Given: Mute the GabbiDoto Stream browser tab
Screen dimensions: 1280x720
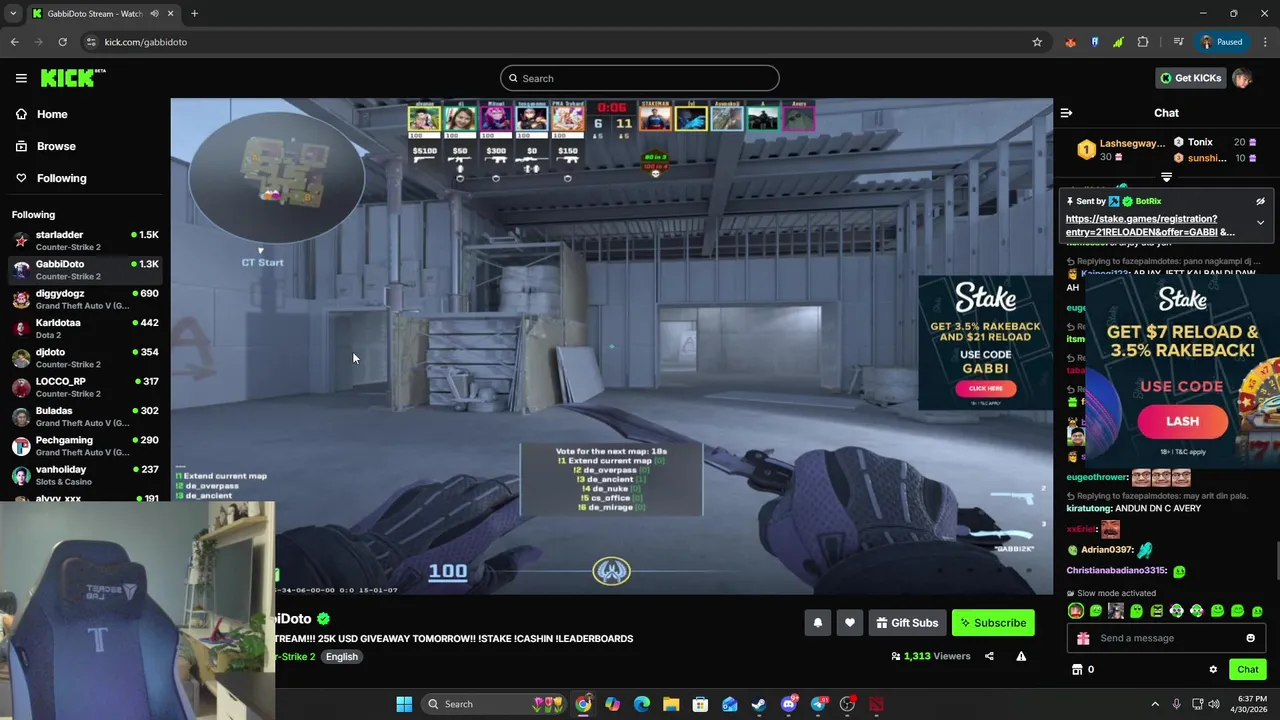Looking at the screenshot, I should click(154, 13).
